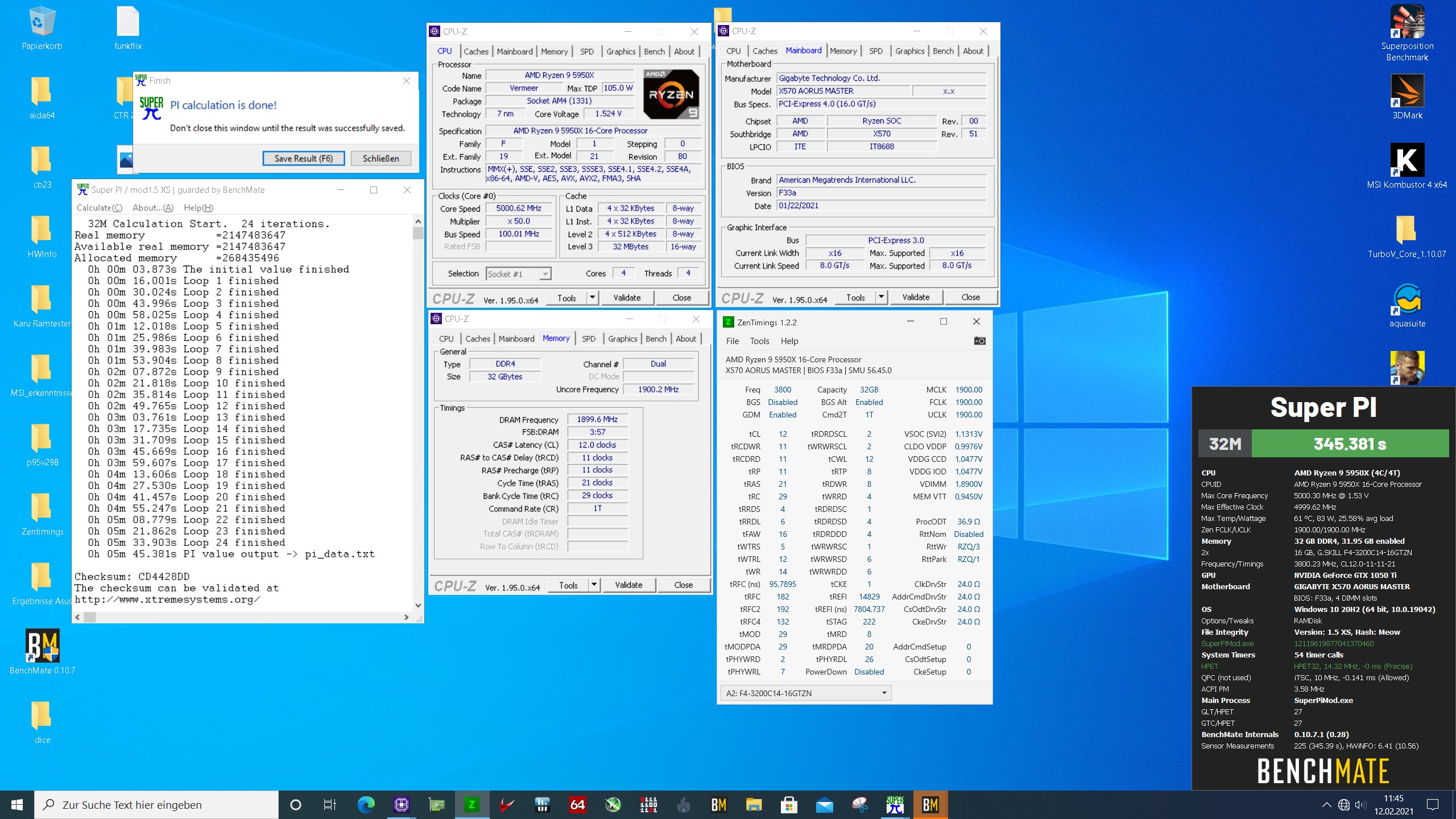Click the green ZenTimings taskbar icon

[471, 805]
